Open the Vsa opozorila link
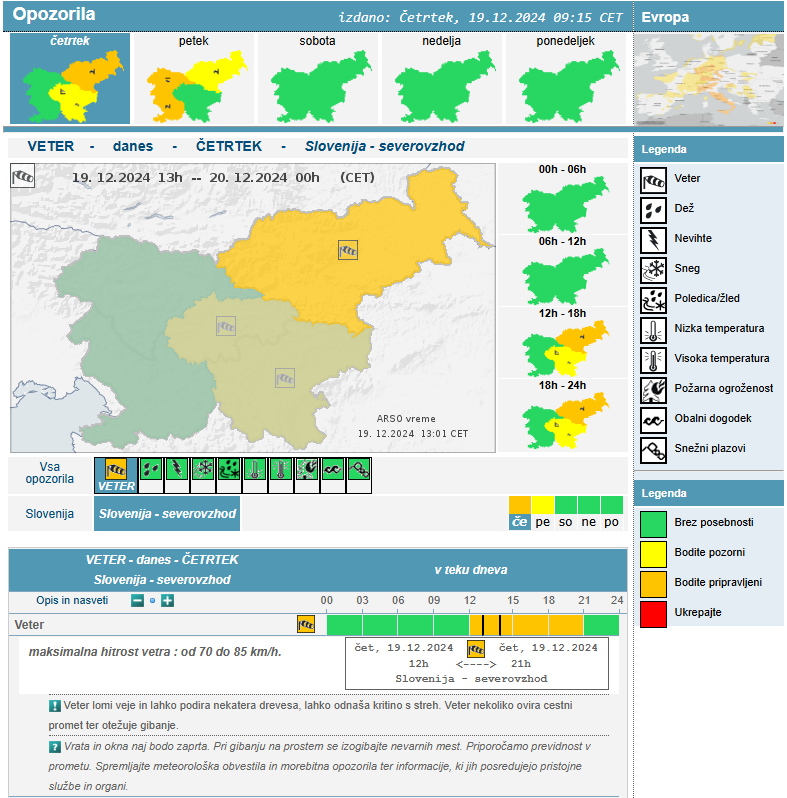This screenshot has height=798, width=787. (x=50, y=472)
